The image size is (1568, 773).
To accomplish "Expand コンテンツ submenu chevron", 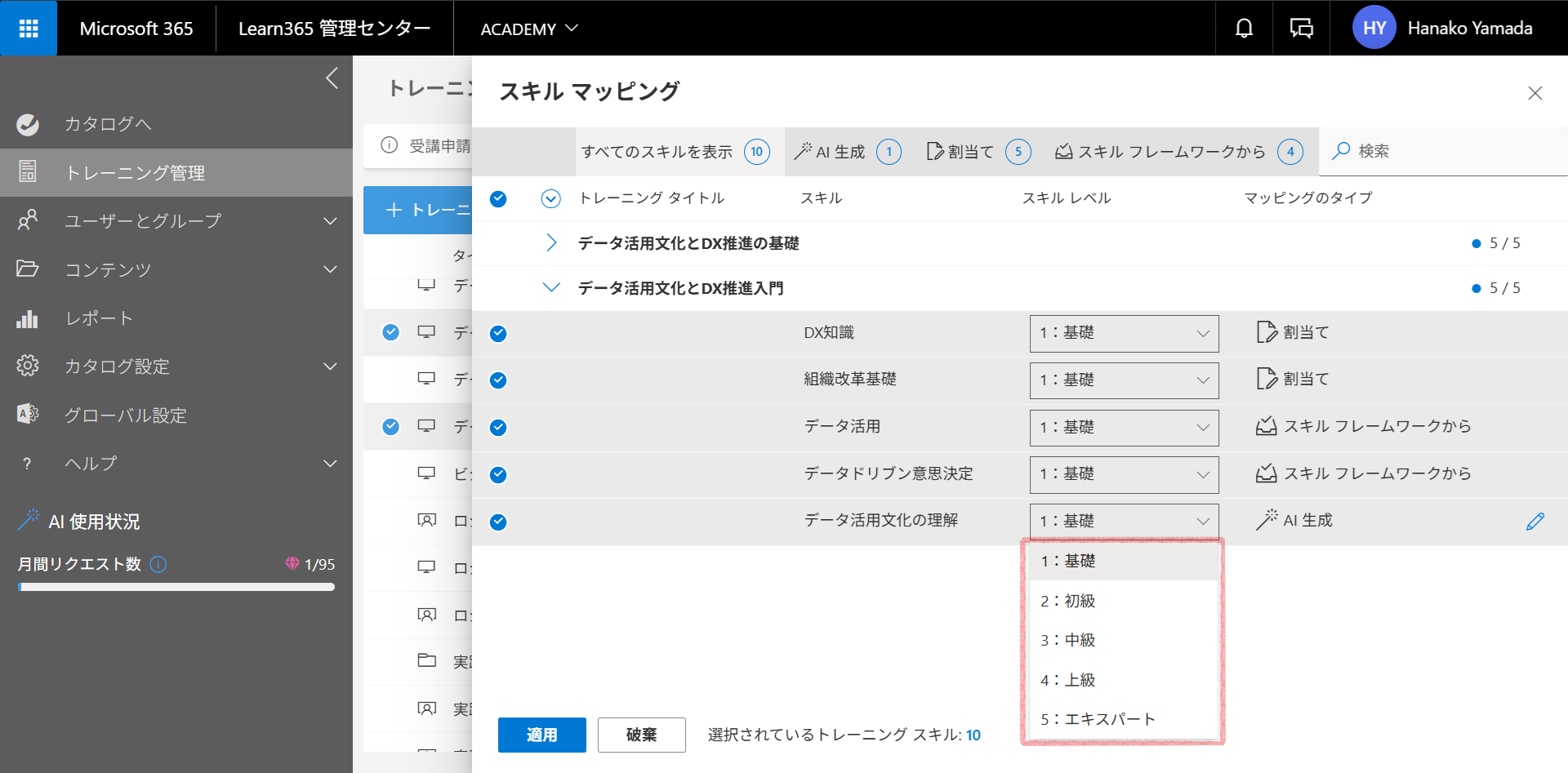I will click(330, 269).
